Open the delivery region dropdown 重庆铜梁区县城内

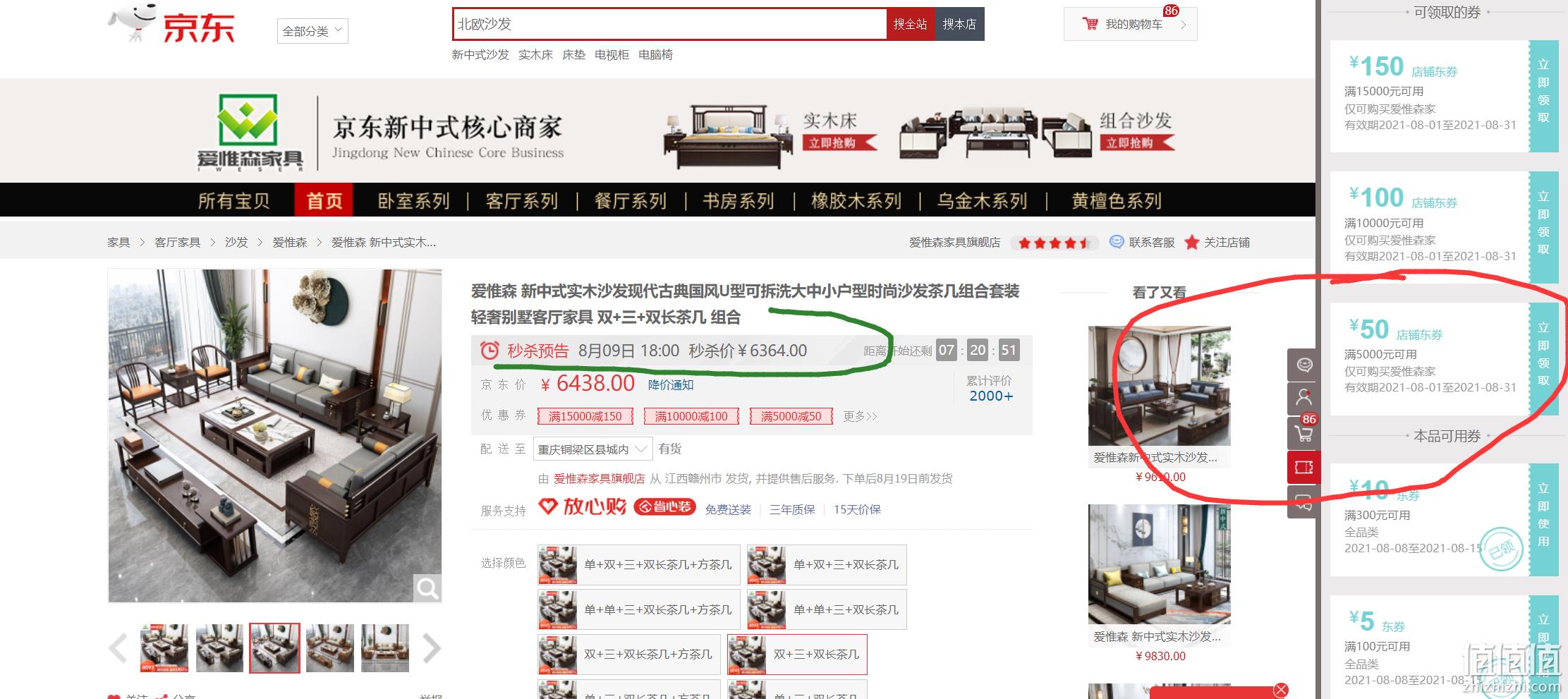click(592, 449)
